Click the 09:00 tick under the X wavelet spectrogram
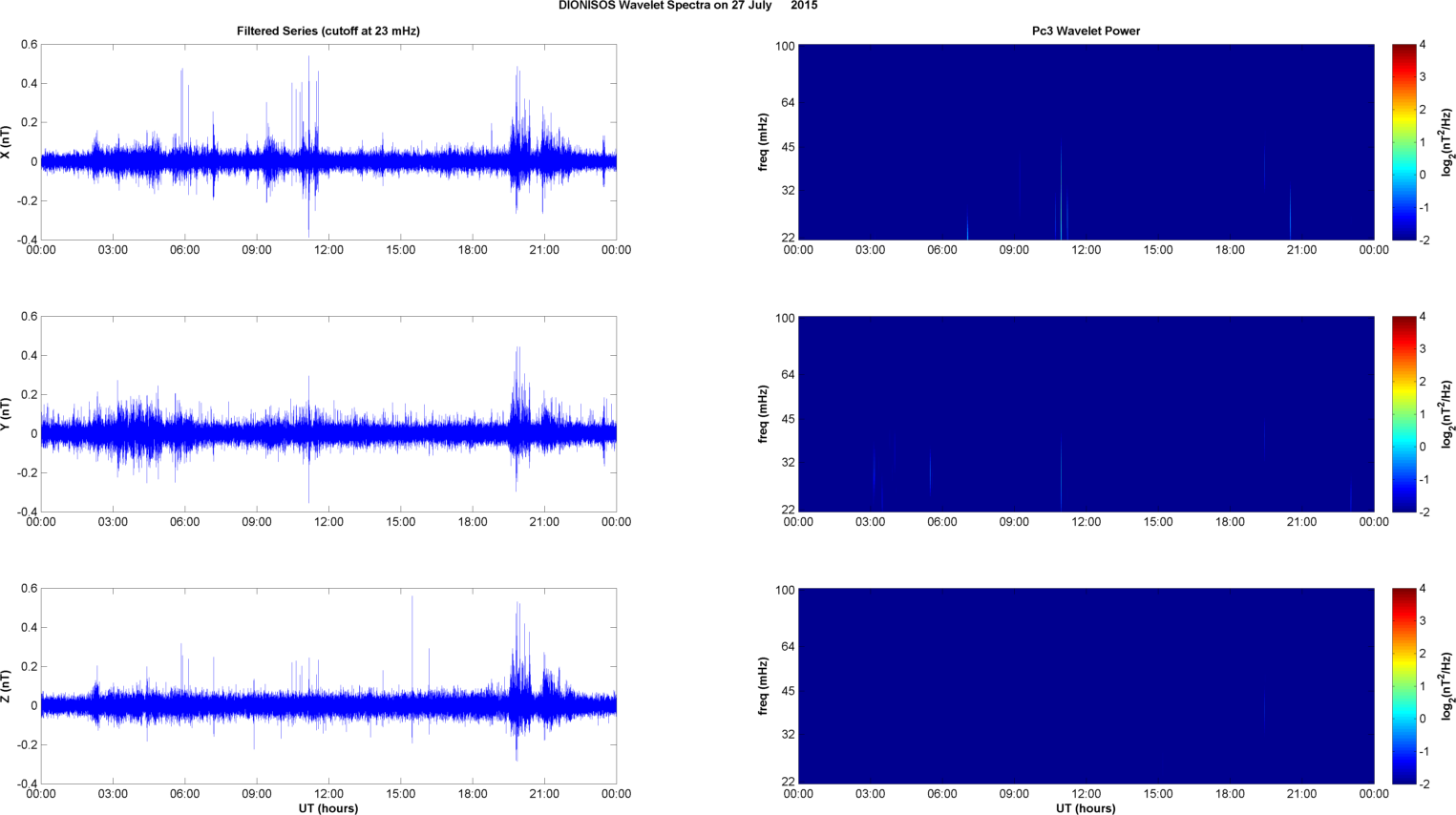1456x815 pixels. (1014, 250)
